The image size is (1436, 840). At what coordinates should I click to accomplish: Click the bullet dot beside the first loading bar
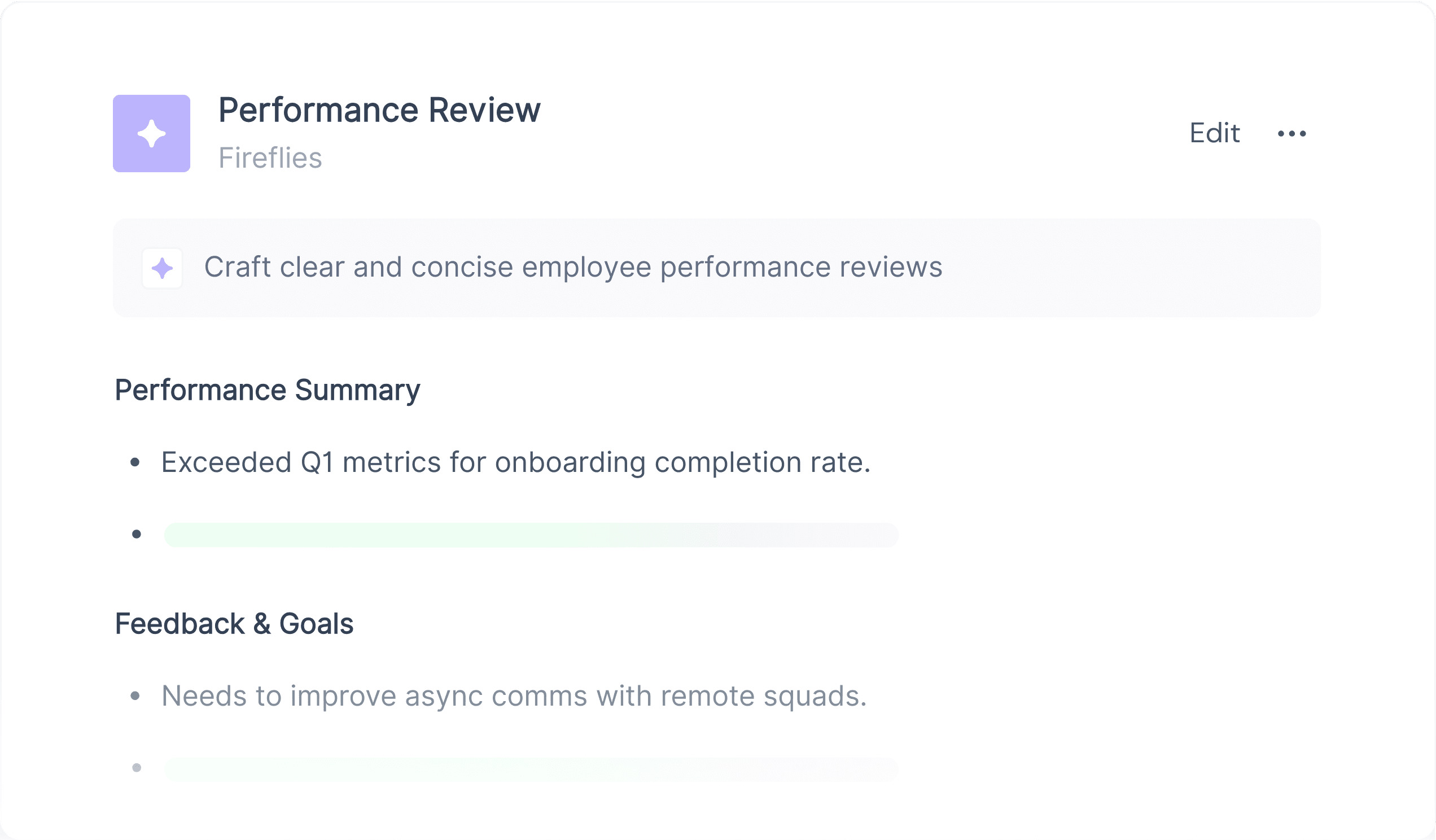coord(136,535)
